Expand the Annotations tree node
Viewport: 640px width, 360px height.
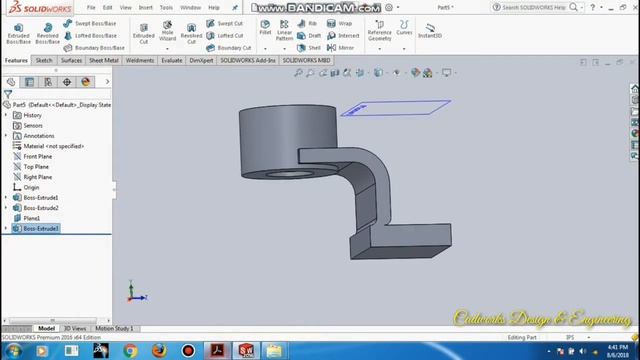point(6,136)
